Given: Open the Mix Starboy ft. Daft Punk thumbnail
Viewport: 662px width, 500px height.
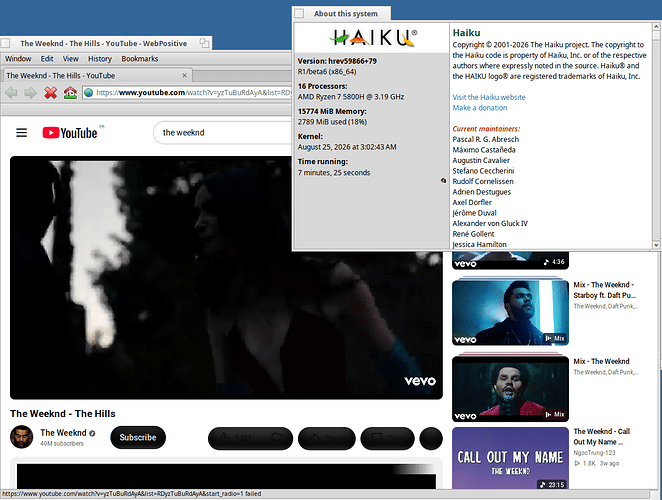Looking at the screenshot, I should tap(510, 311).
